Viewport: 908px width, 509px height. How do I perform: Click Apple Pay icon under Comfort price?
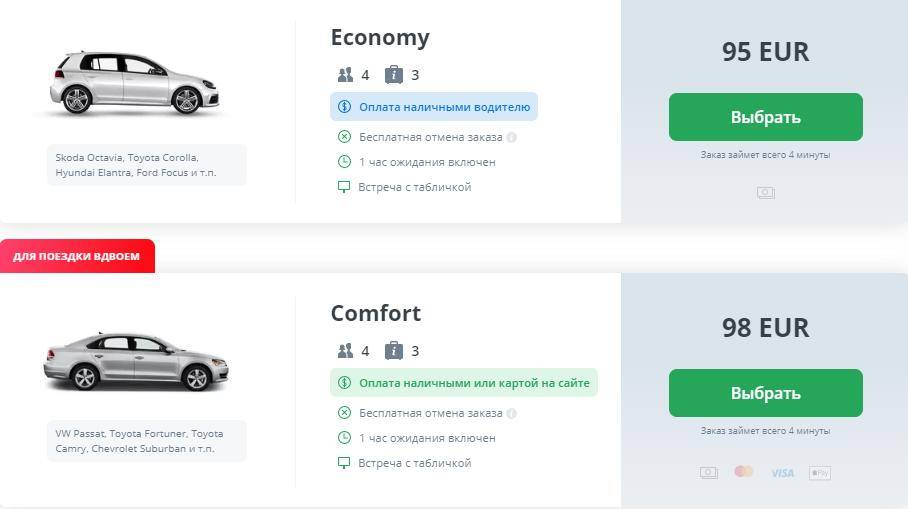coord(820,473)
